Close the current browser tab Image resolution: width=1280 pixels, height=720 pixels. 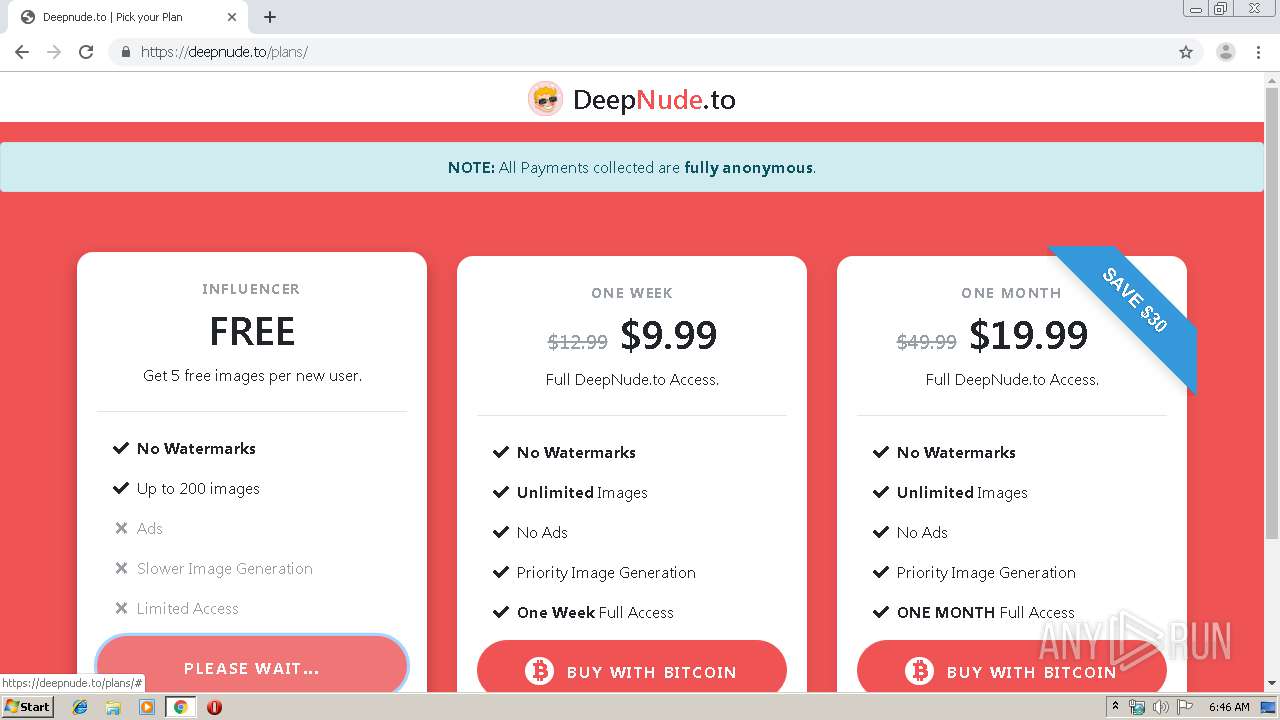pos(232,17)
